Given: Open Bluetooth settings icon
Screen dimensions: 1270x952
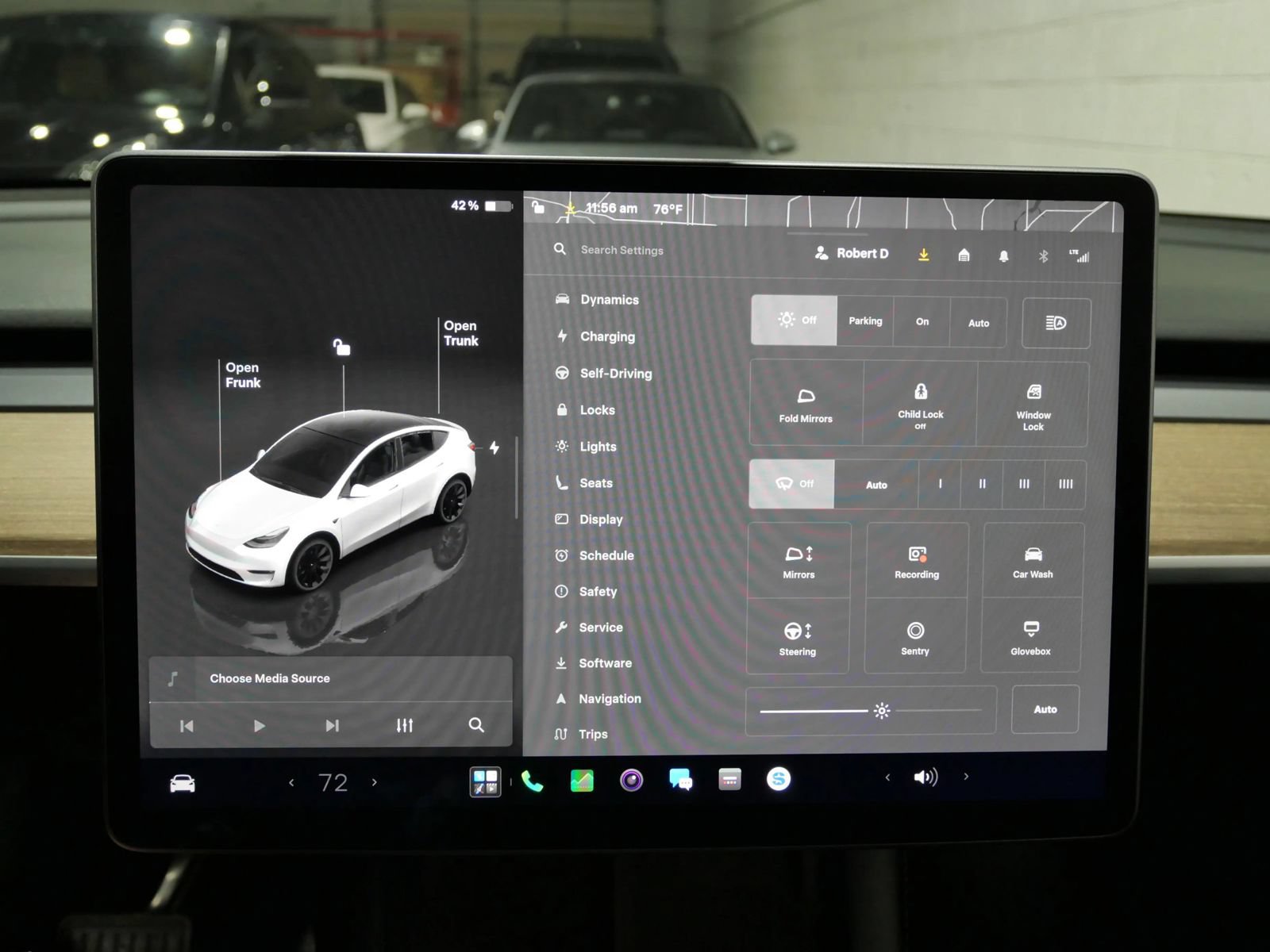Looking at the screenshot, I should point(1044,255).
